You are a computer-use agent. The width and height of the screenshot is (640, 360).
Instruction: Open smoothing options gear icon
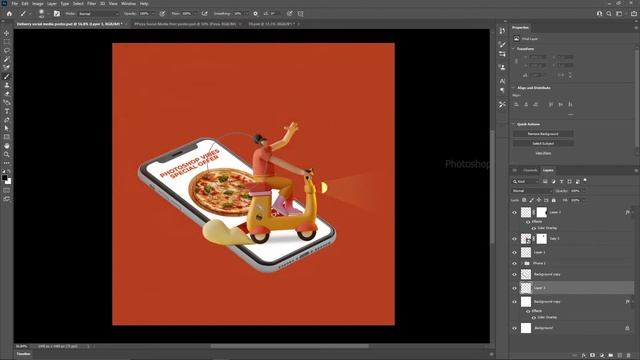[x=256, y=13]
